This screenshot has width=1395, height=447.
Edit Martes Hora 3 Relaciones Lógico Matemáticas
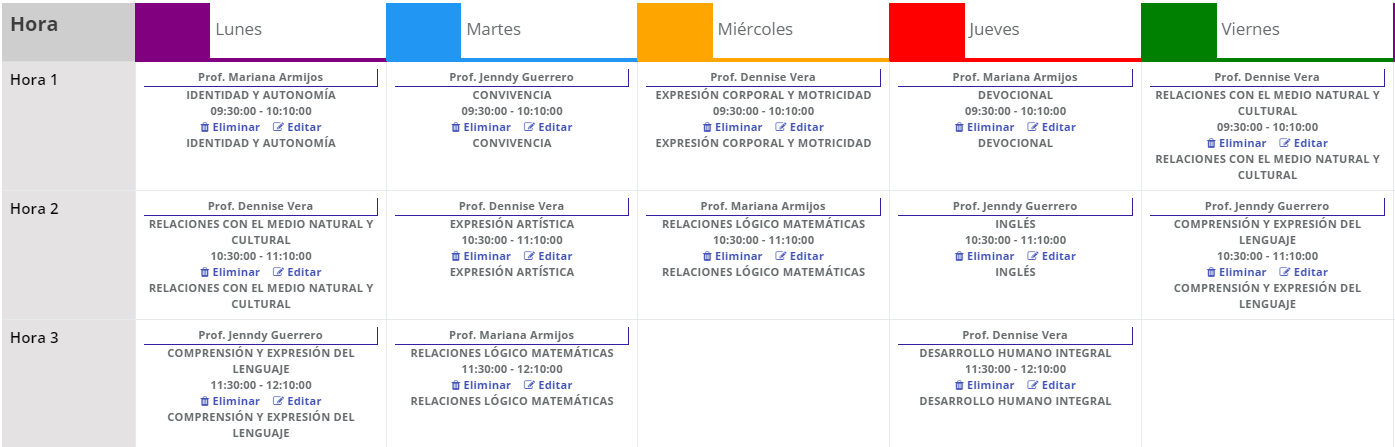pos(548,385)
